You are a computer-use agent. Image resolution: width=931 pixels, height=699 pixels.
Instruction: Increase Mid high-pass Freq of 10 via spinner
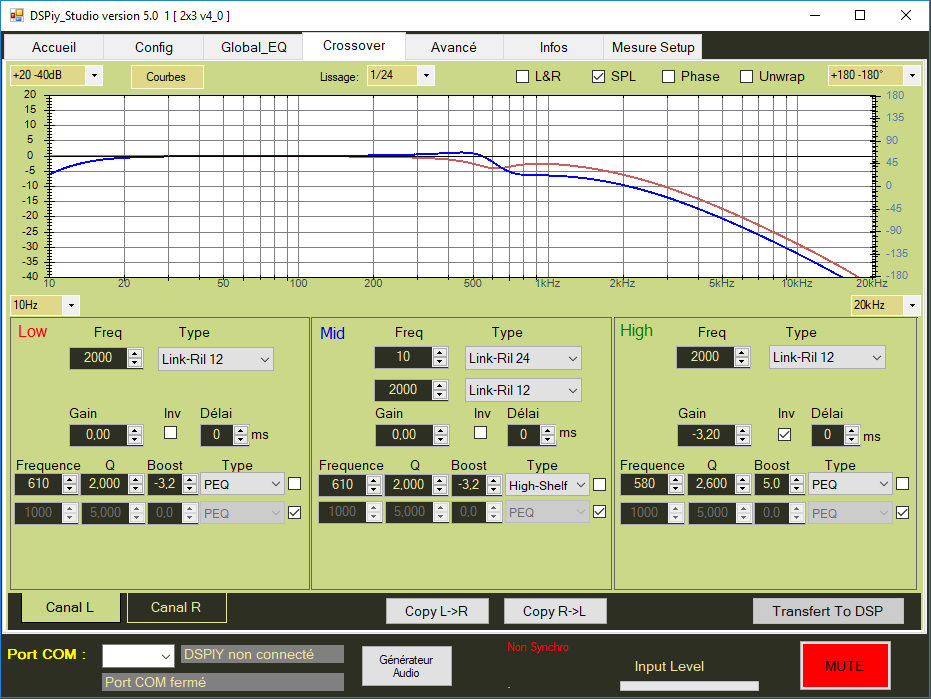tap(441, 353)
